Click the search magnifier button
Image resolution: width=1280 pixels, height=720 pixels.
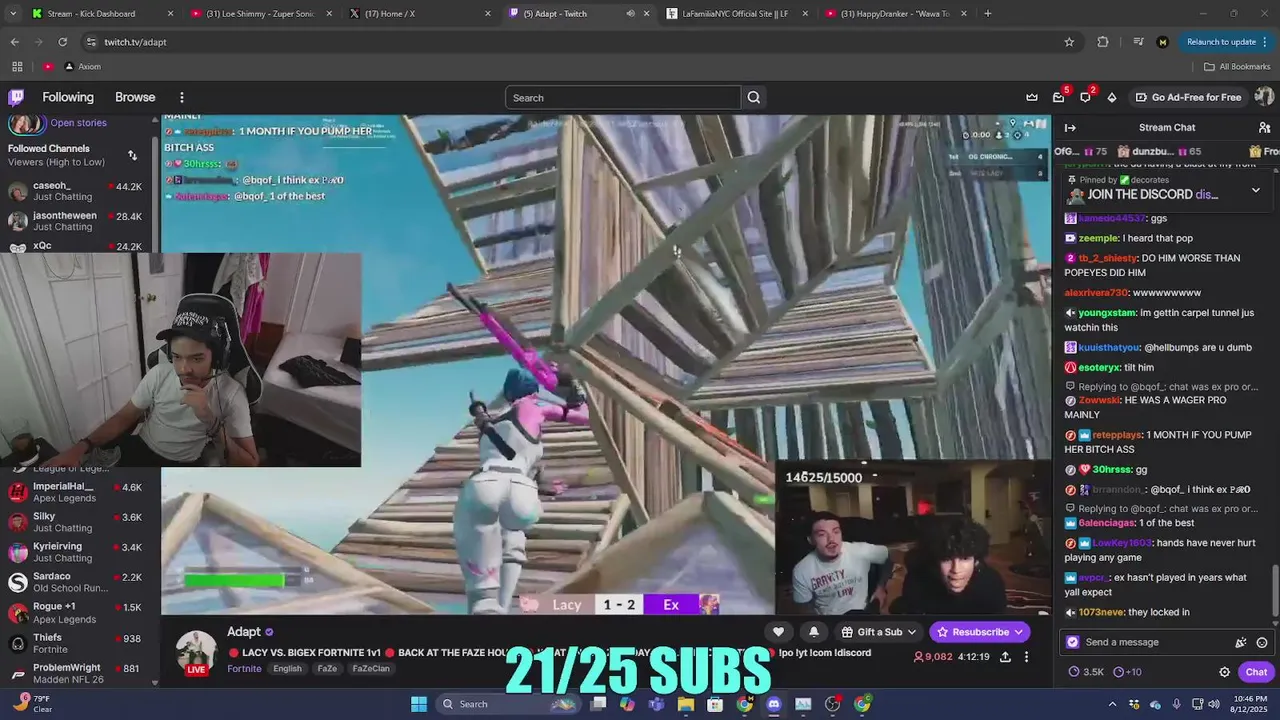tap(754, 97)
